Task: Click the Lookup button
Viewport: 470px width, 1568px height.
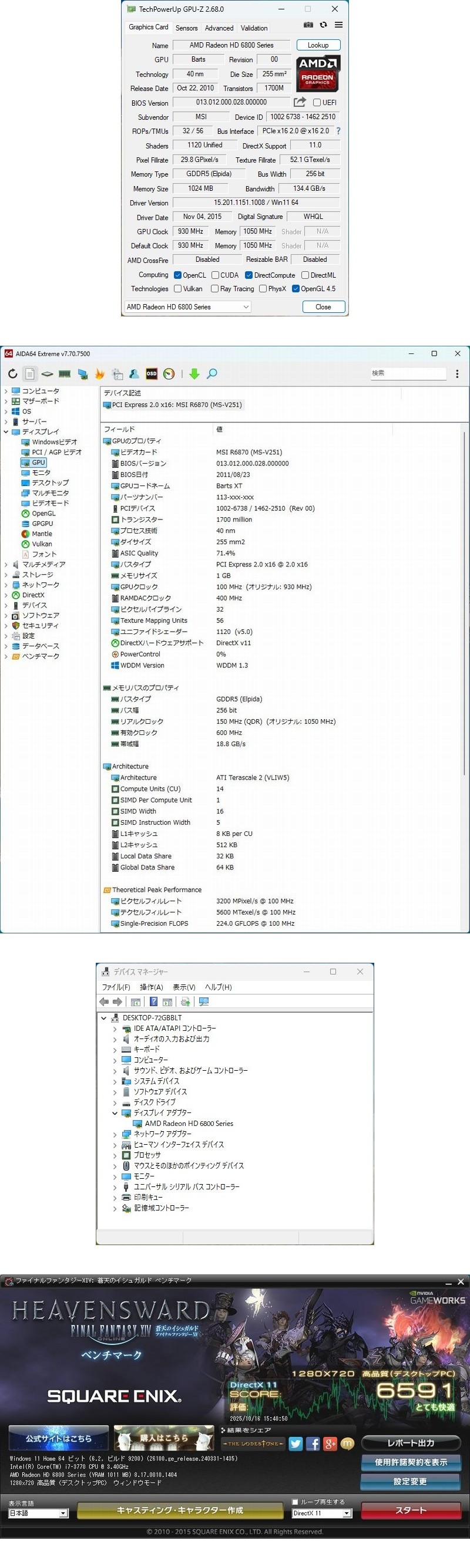Action: (x=318, y=45)
